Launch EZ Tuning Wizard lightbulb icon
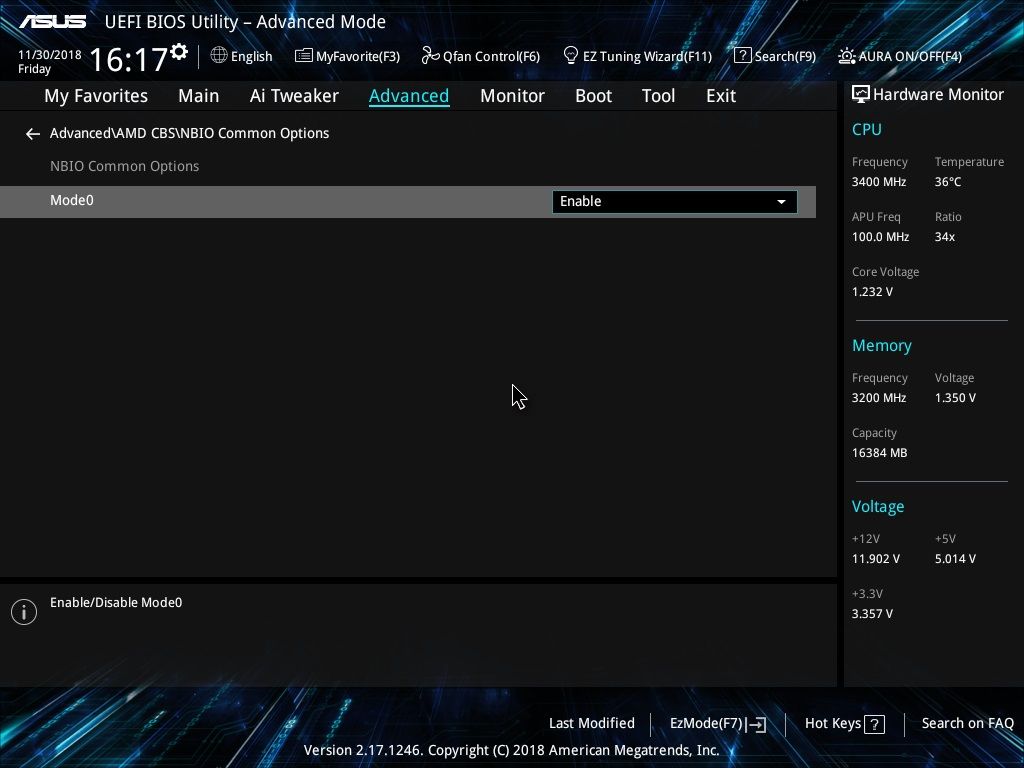Screen dimensions: 1024x768 pyautogui.click(x=571, y=55)
